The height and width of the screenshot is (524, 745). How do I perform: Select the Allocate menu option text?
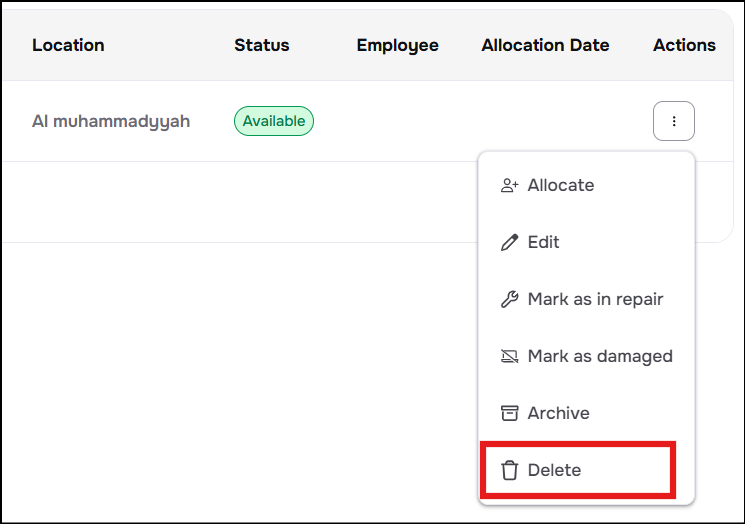click(560, 185)
